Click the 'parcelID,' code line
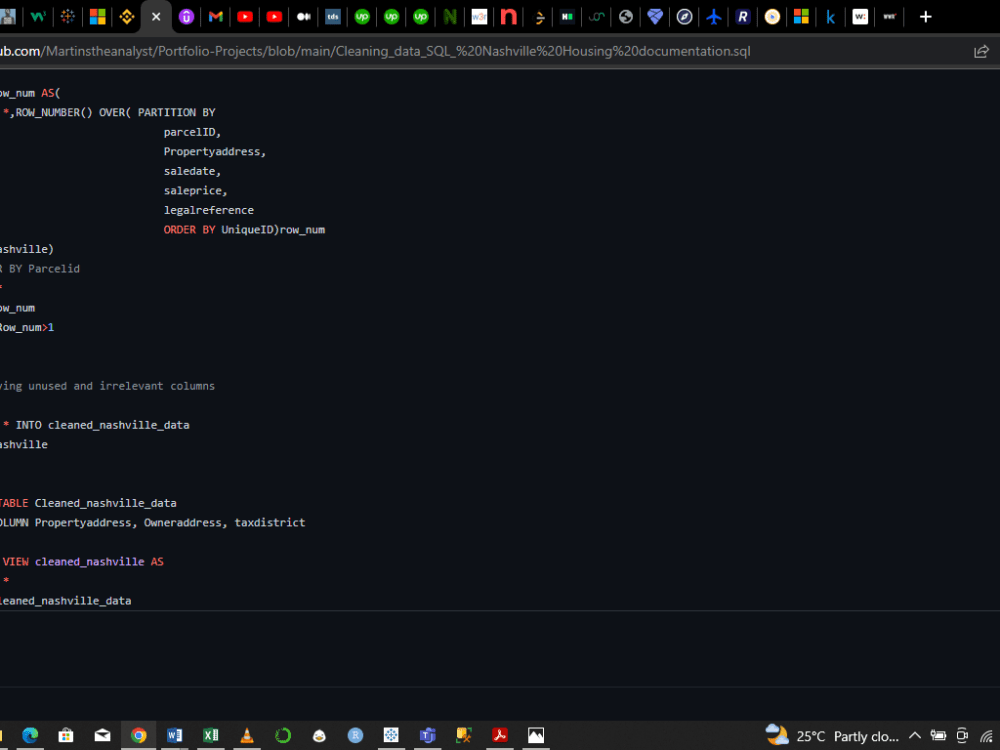This screenshot has width=1000, height=750. [x=192, y=132]
